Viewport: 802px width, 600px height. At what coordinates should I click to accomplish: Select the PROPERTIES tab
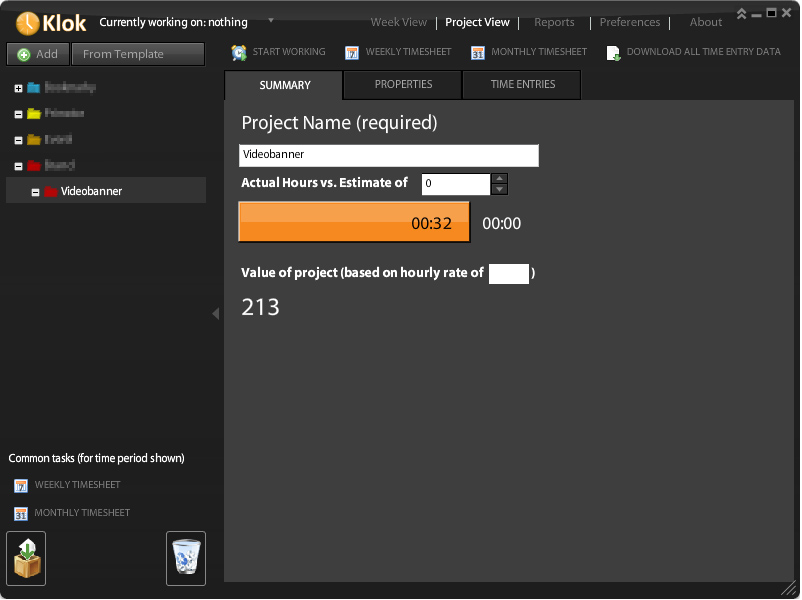403,85
